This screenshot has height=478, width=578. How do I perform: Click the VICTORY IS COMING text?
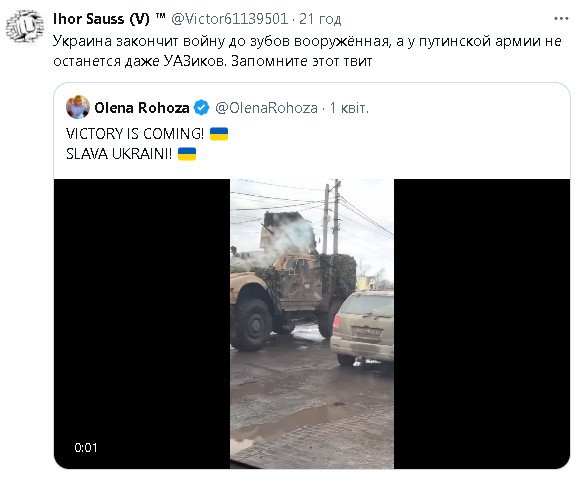(135, 134)
